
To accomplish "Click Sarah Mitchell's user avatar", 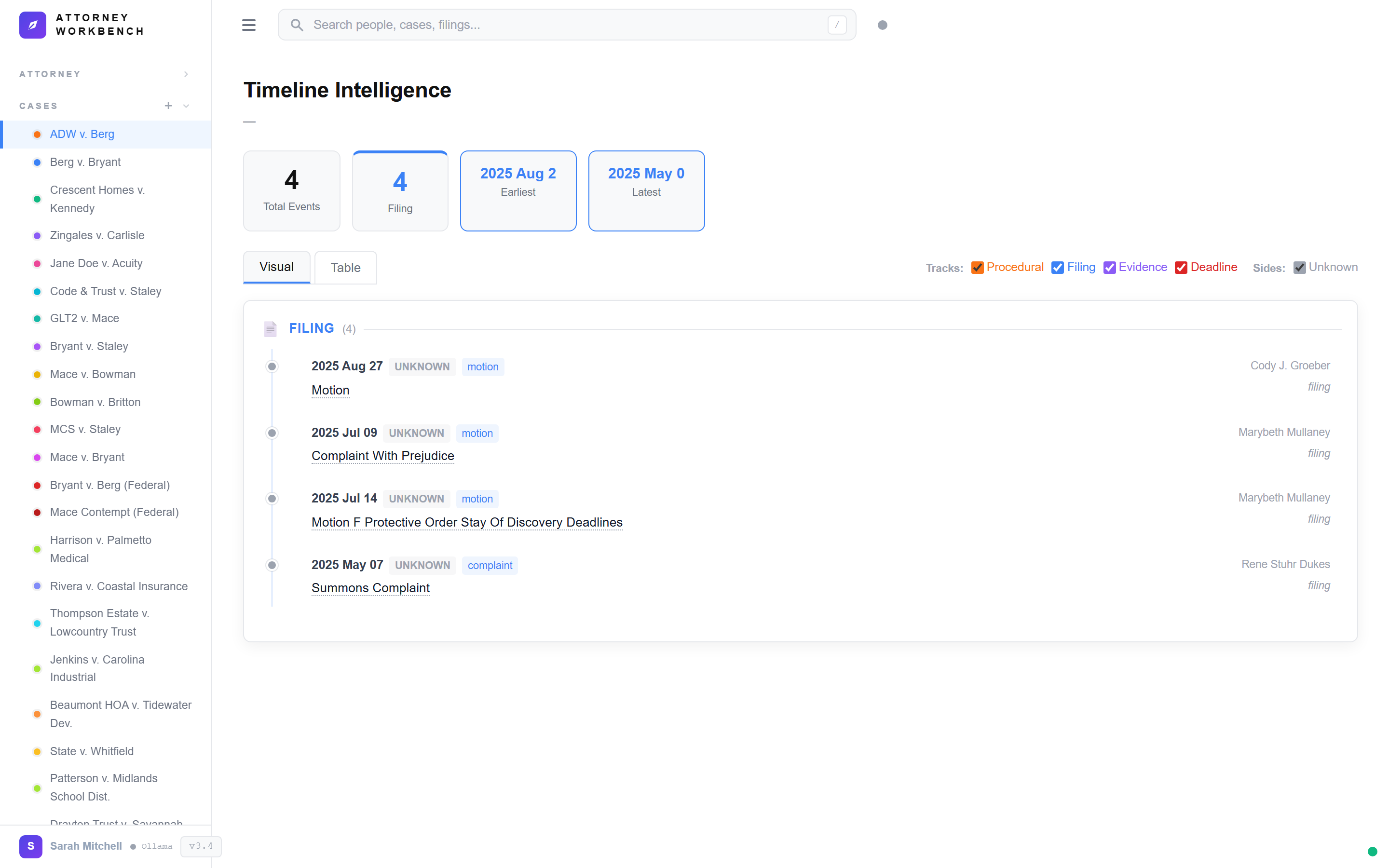I will click(30, 846).
